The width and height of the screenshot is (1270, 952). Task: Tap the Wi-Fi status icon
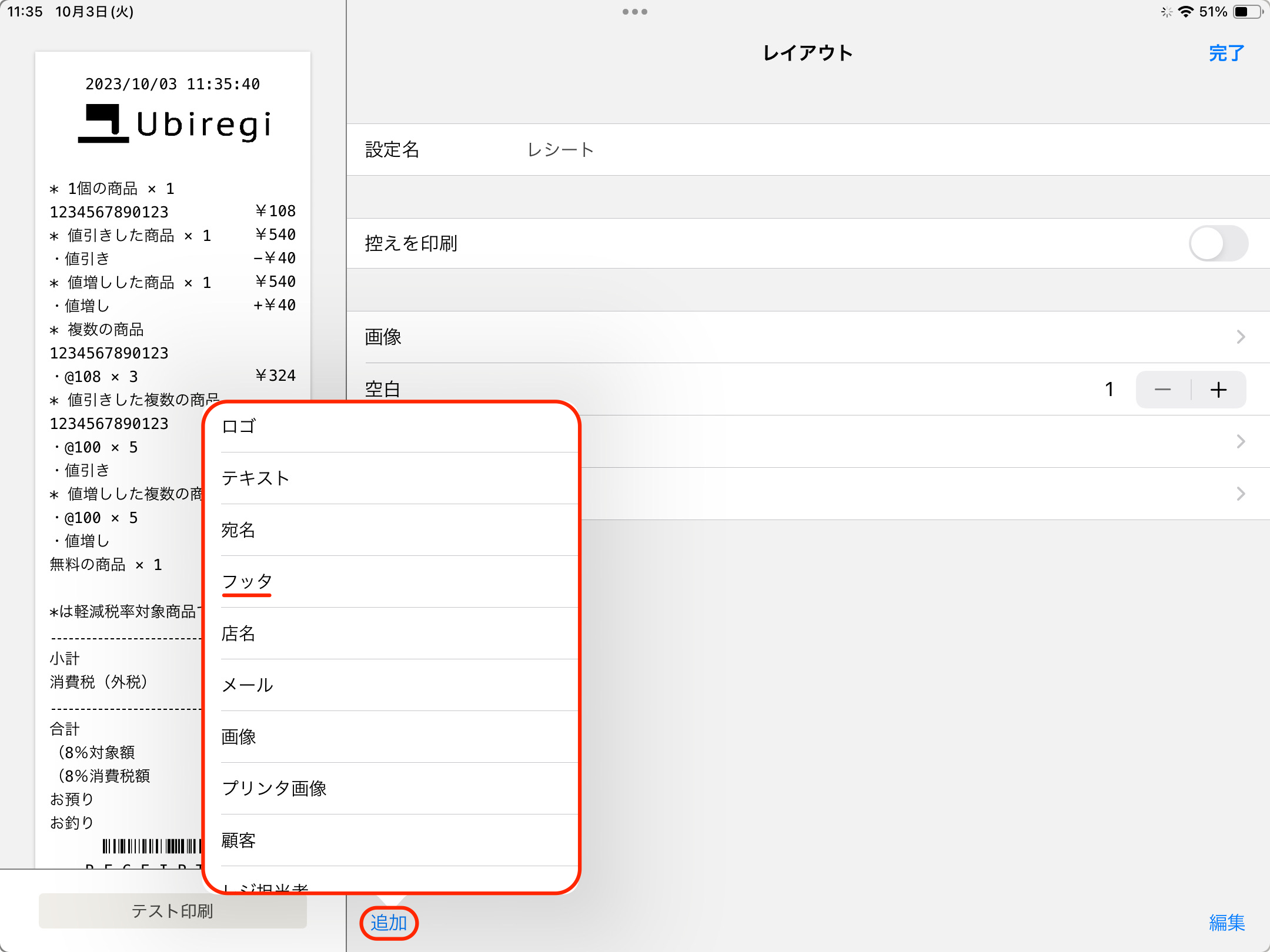[x=1186, y=12]
